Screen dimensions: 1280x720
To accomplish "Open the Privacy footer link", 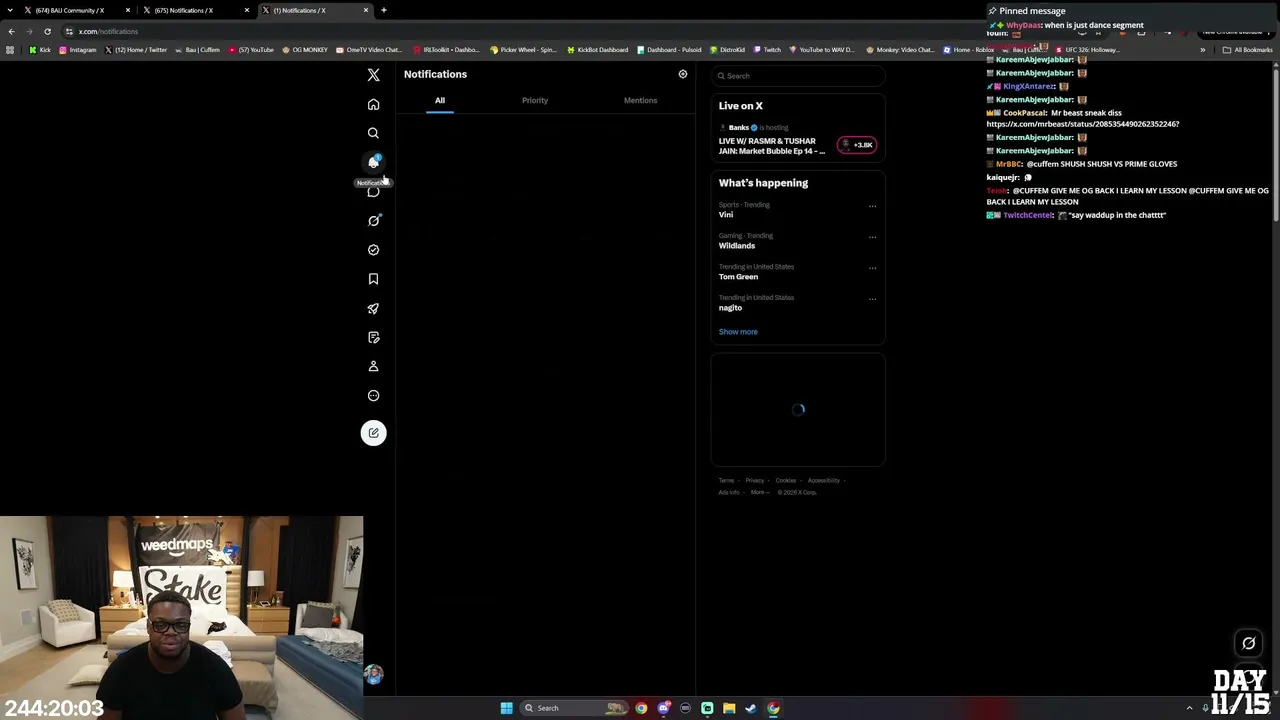I will click(754, 480).
